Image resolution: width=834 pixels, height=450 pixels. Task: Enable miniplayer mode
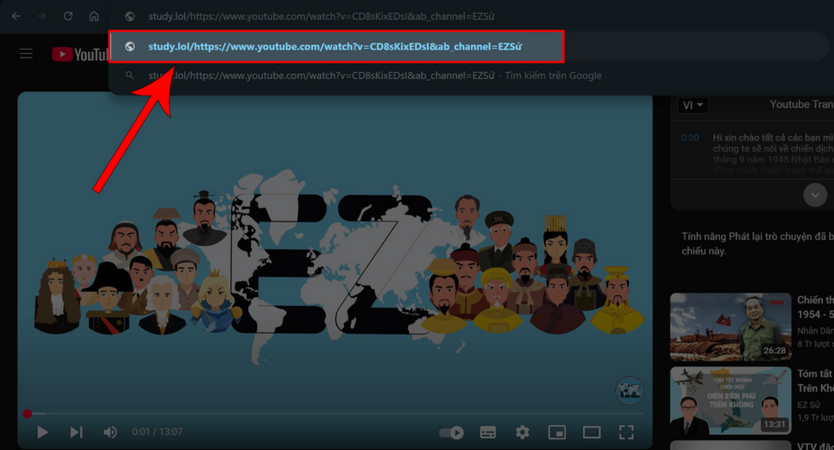pos(557,432)
